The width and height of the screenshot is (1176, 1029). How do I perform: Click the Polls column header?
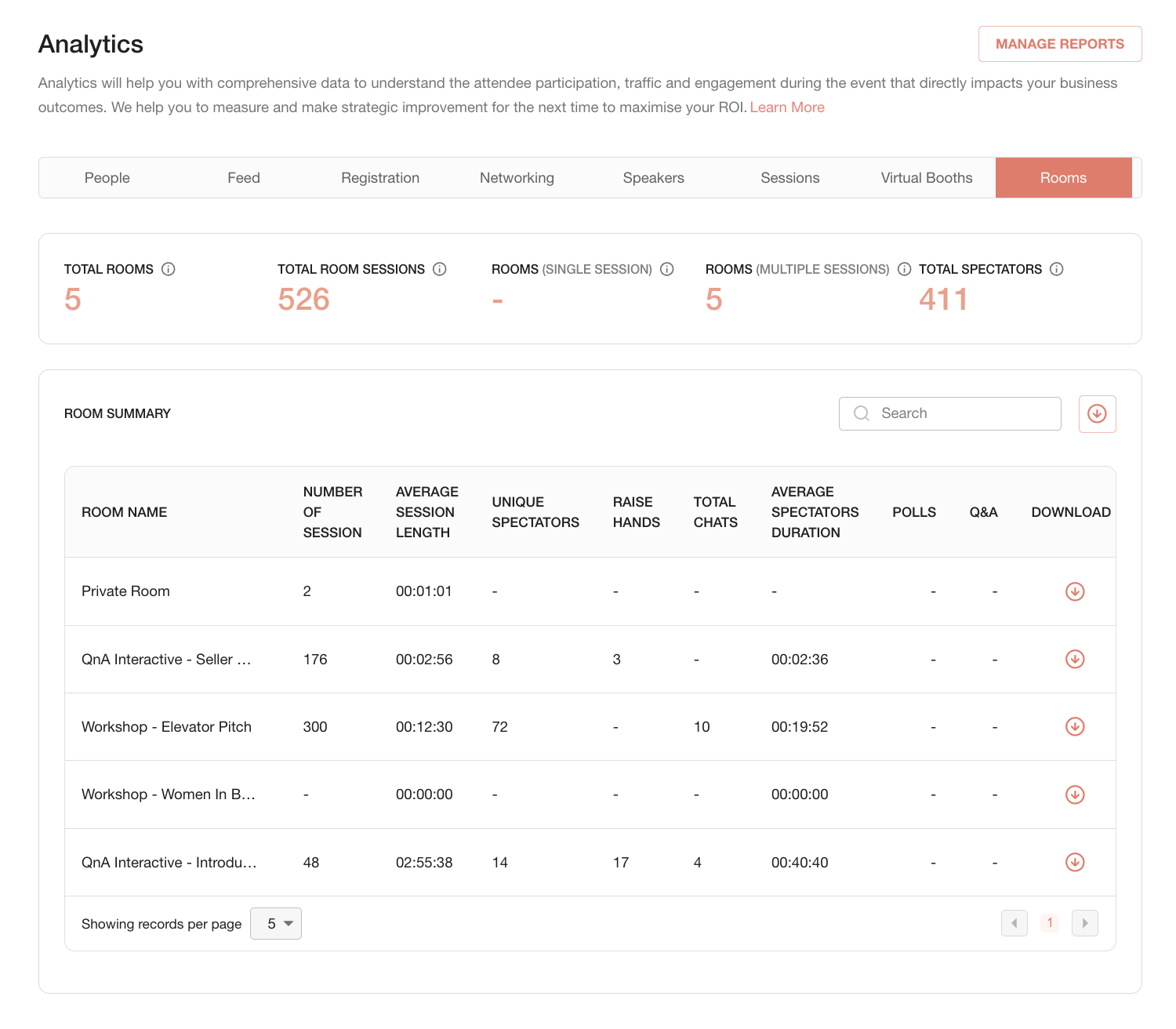tap(914, 512)
